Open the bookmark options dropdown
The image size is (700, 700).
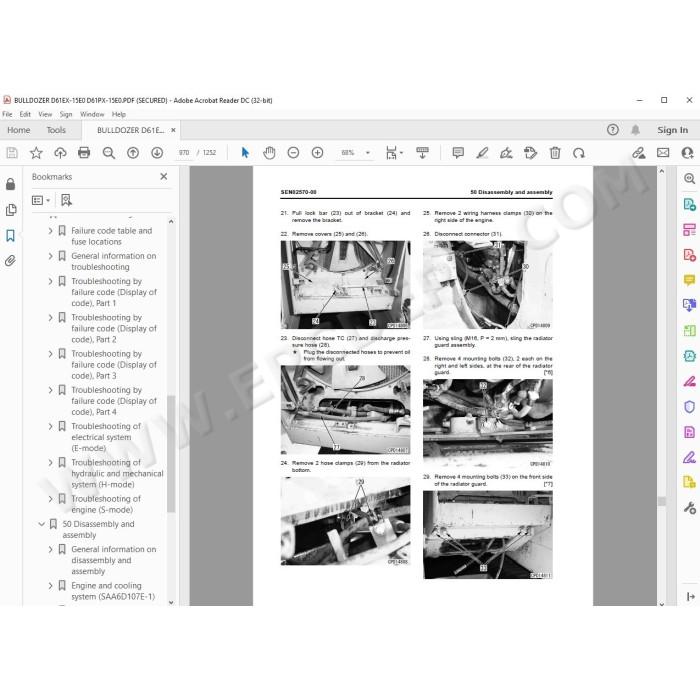[x=41, y=200]
